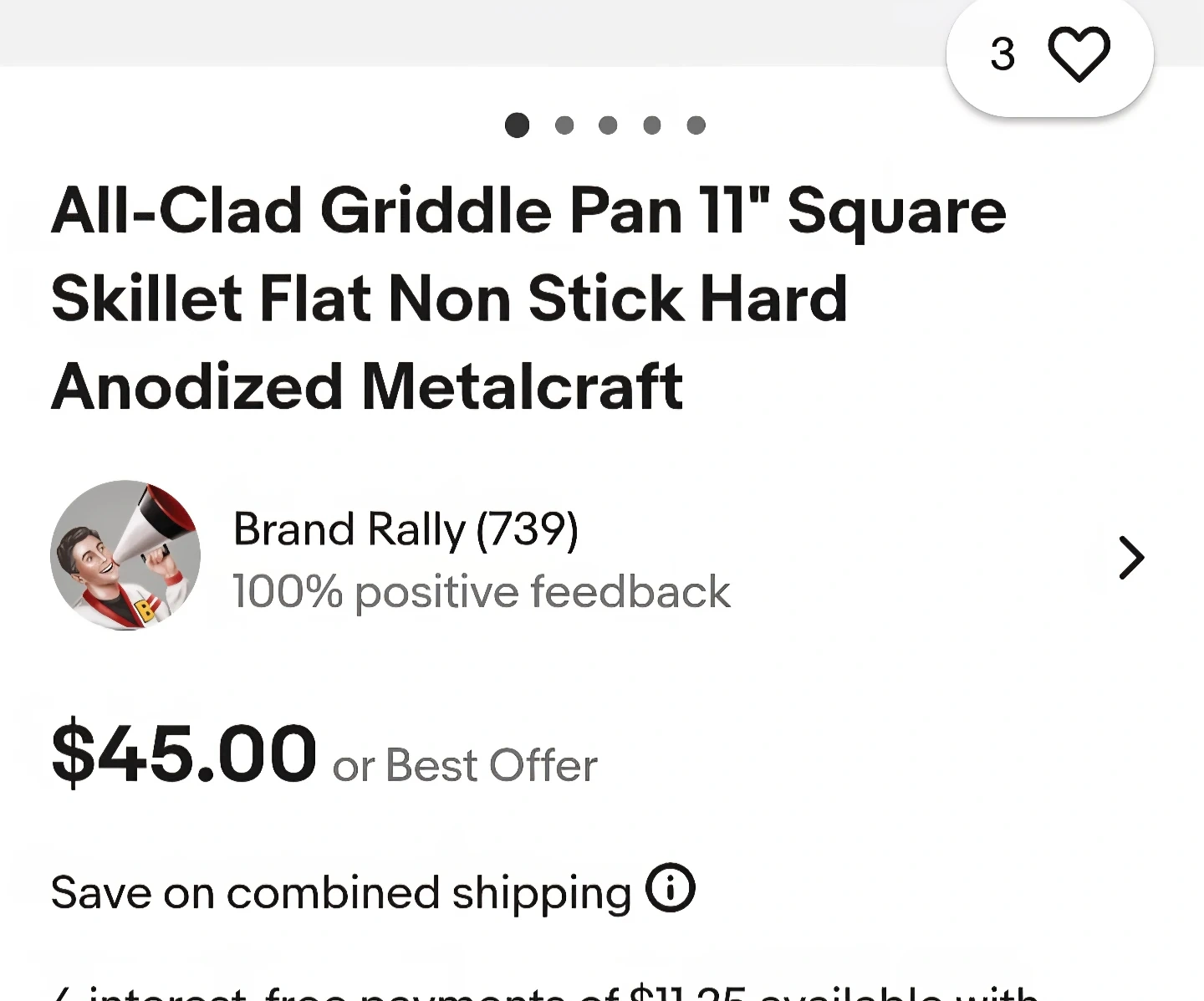Switch to third image carousel dot
This screenshot has height=1001, width=1204.
click(608, 125)
